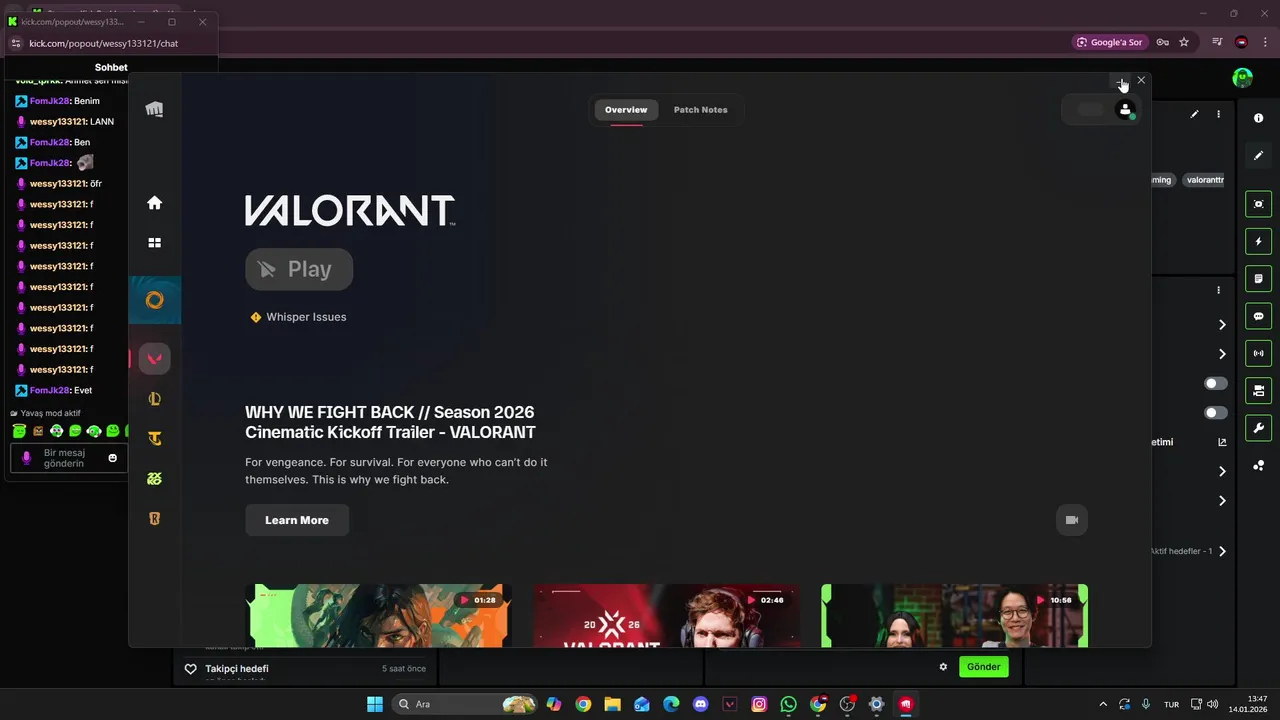Switch to the Overview tab

626,110
